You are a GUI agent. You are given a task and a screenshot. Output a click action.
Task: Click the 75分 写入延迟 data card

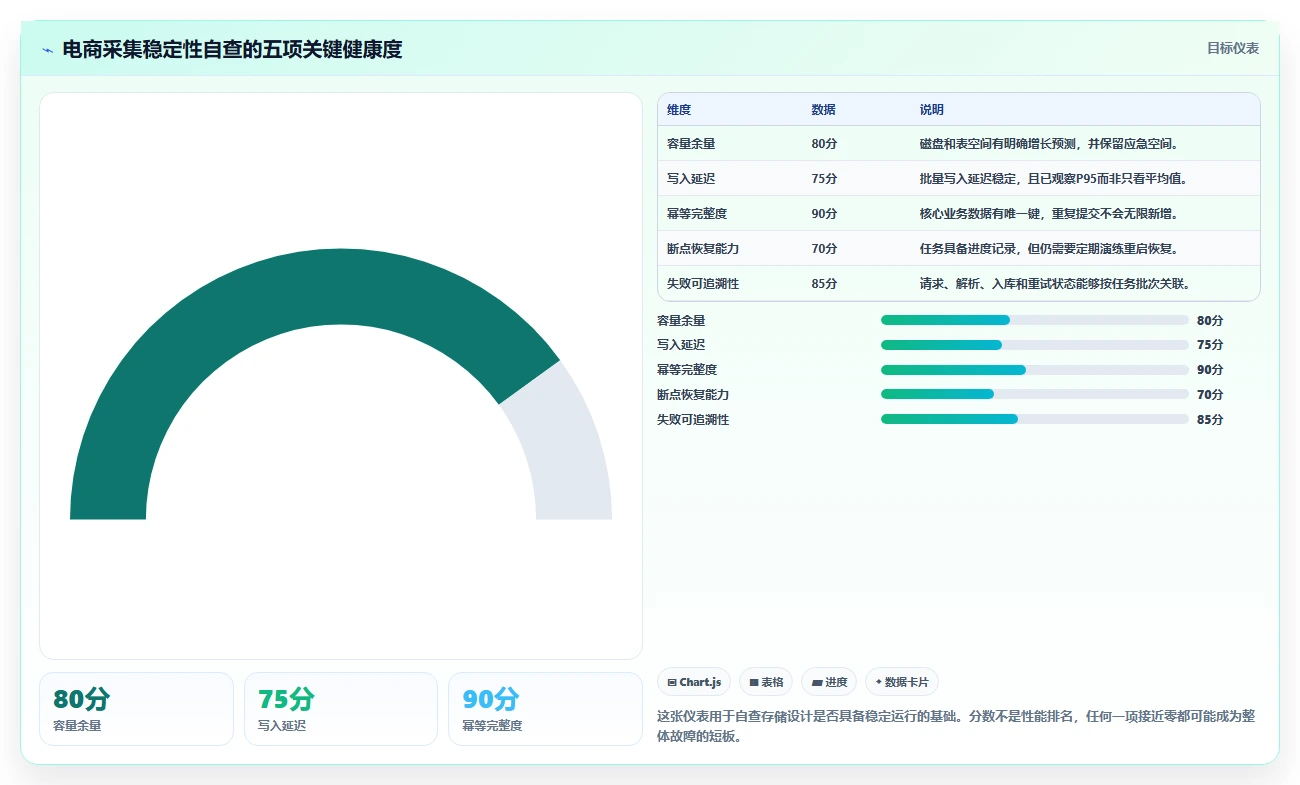coord(341,709)
